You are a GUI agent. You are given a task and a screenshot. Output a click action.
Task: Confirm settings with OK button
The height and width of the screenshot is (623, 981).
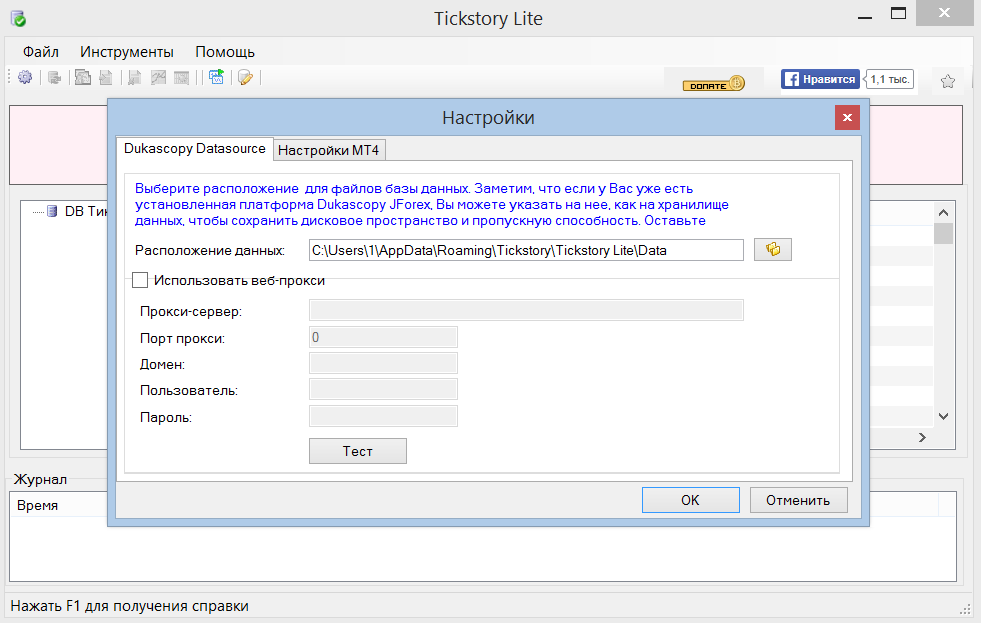(x=691, y=500)
